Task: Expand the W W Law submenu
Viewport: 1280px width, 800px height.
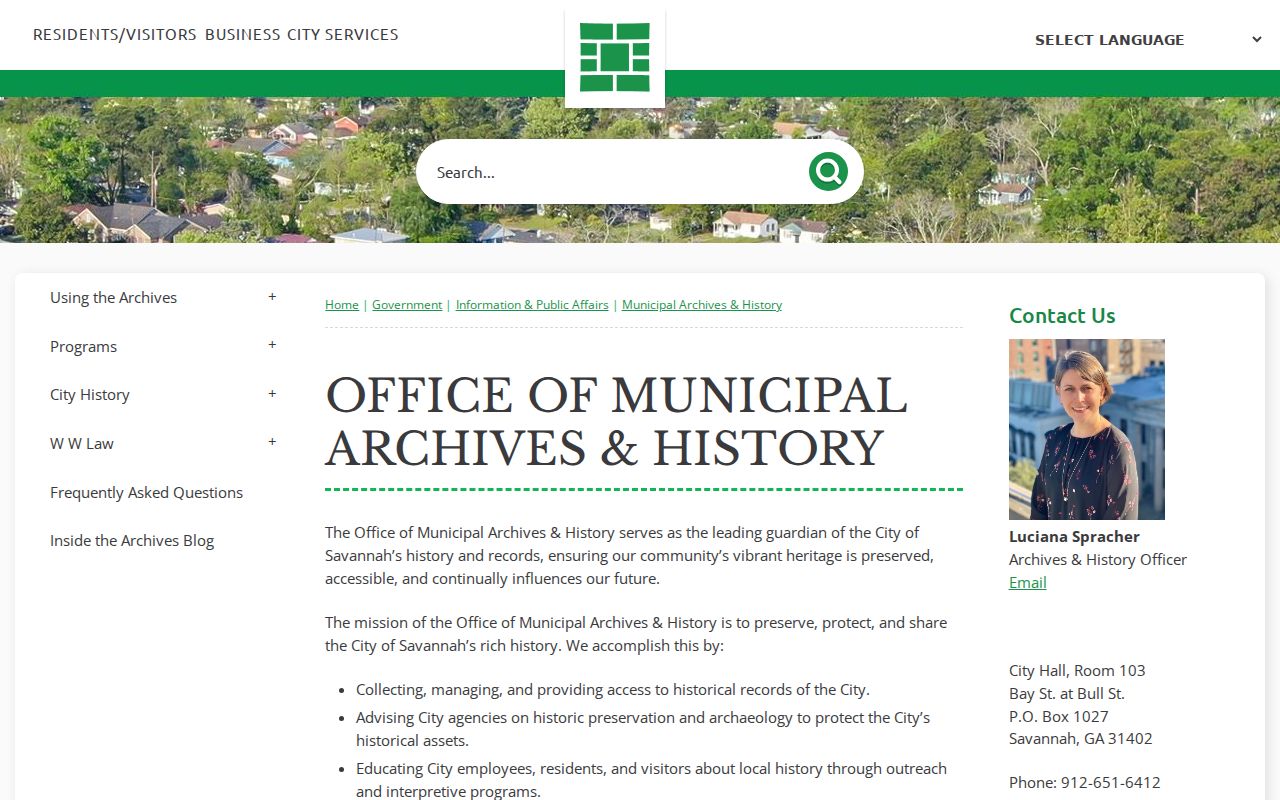Action: (272, 442)
